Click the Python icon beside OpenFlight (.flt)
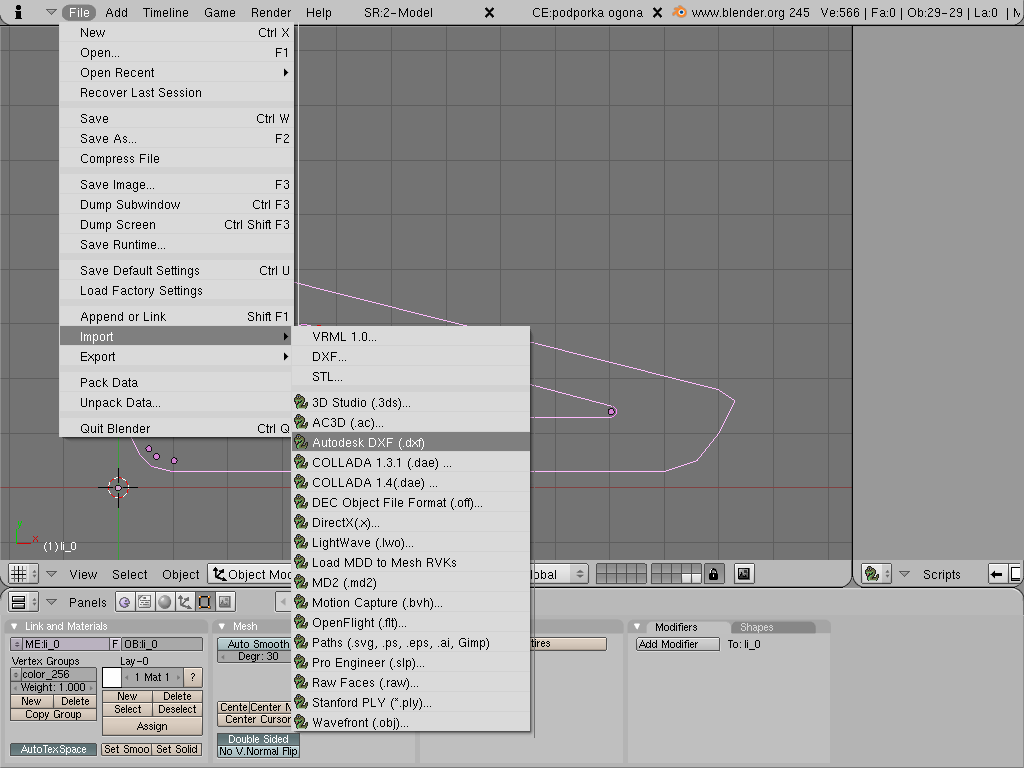The image size is (1024, 768). click(x=301, y=622)
